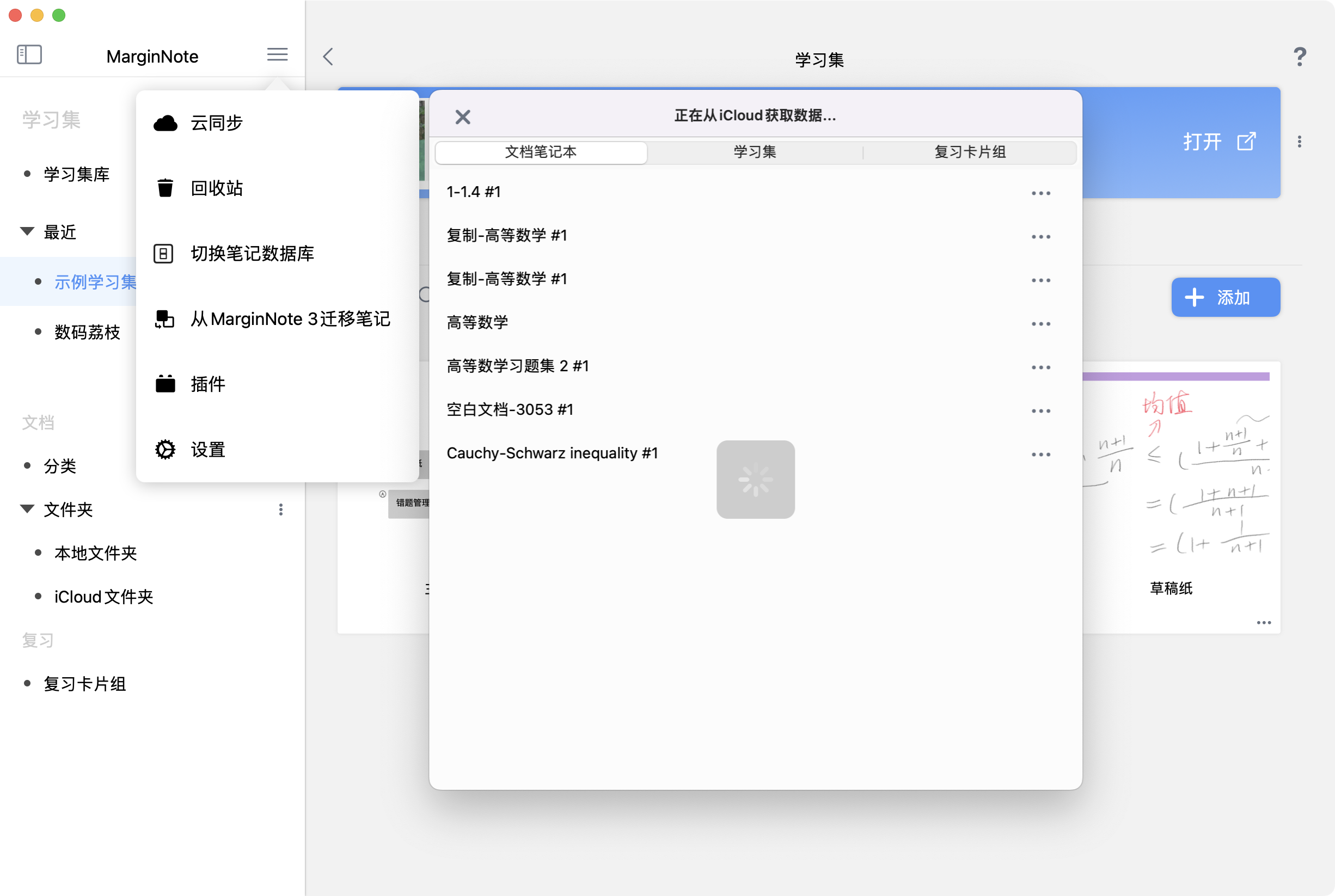Close the iCloud data dialog
Image resolution: width=1335 pixels, height=896 pixels.
(x=462, y=117)
